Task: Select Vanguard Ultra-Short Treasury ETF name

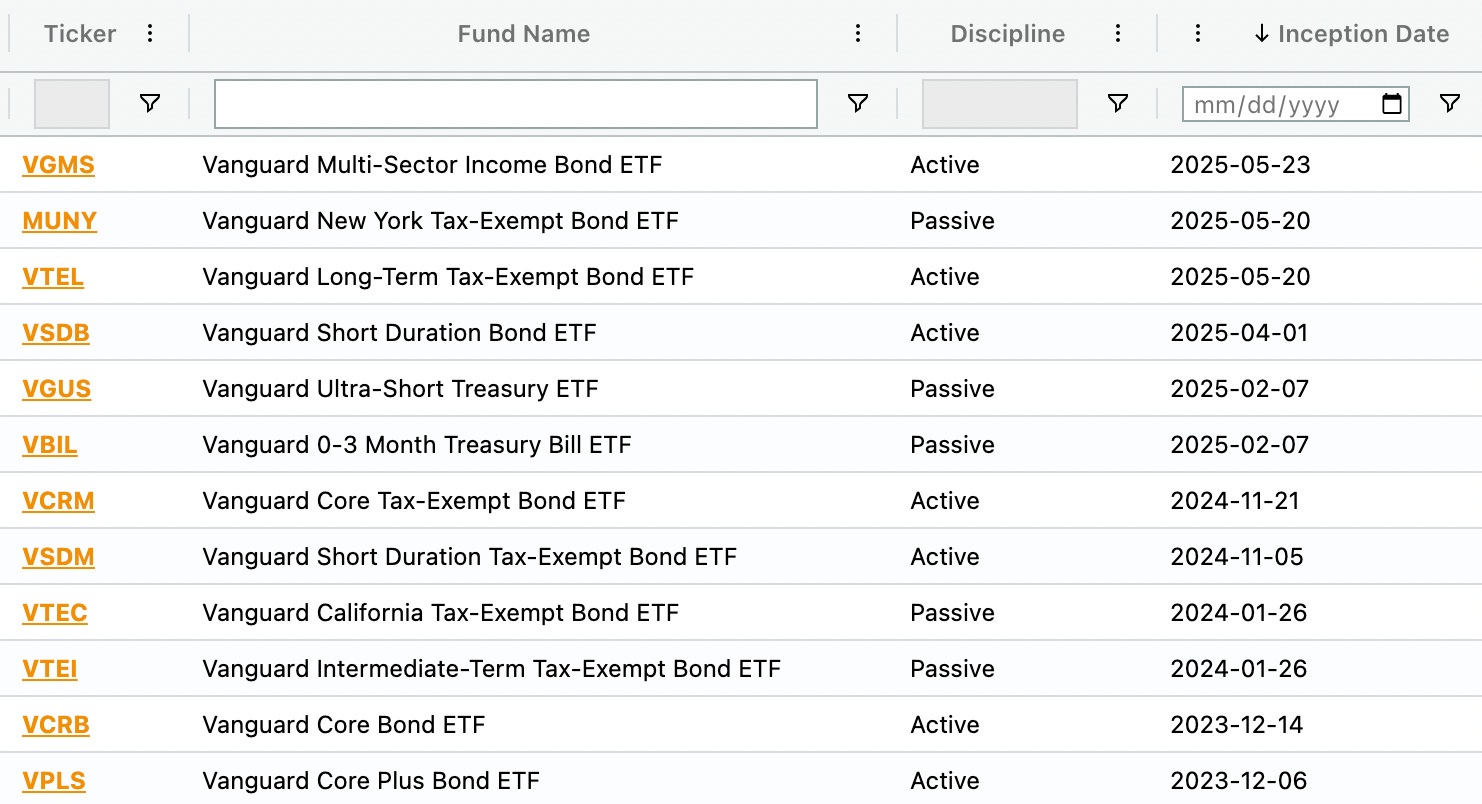Action: (x=400, y=389)
